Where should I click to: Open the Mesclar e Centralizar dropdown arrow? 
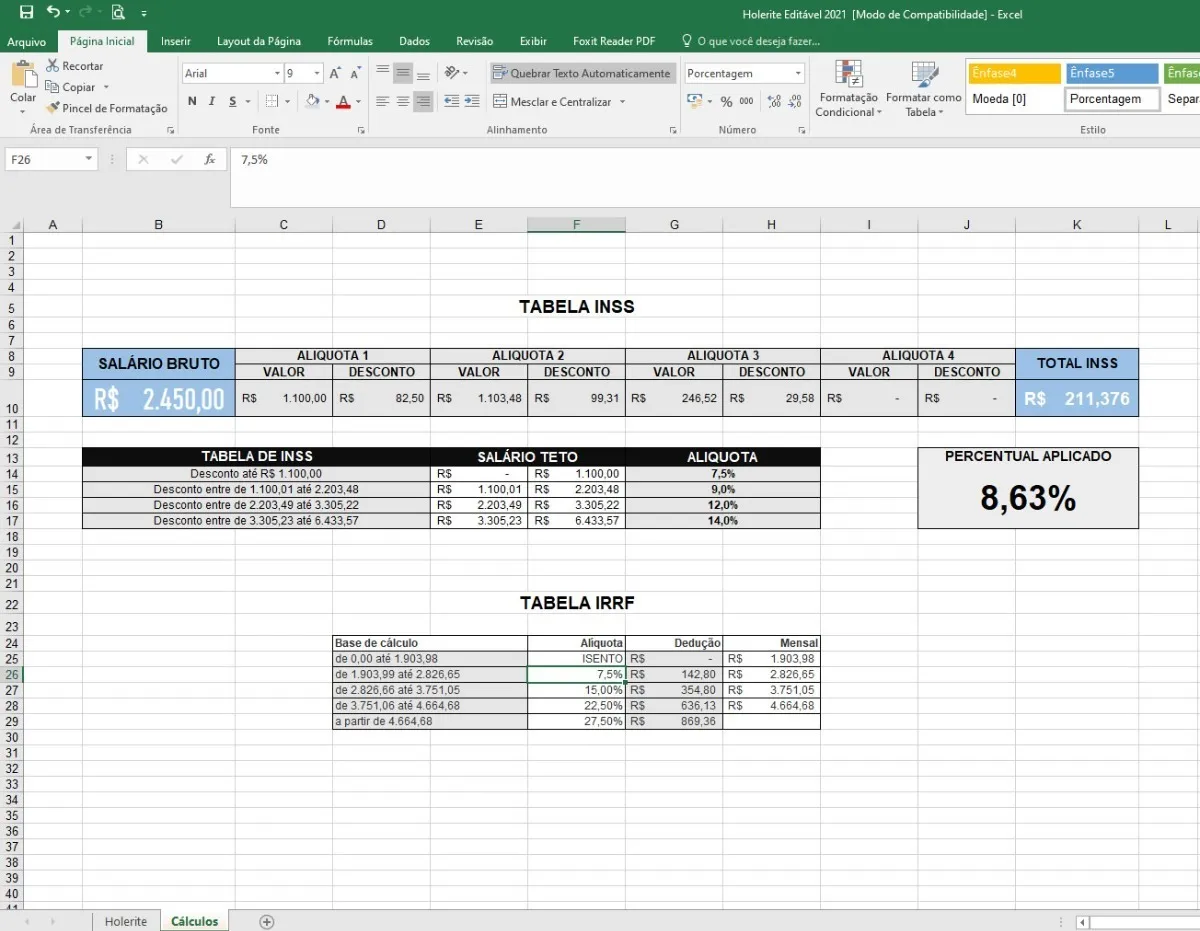[x=622, y=102]
